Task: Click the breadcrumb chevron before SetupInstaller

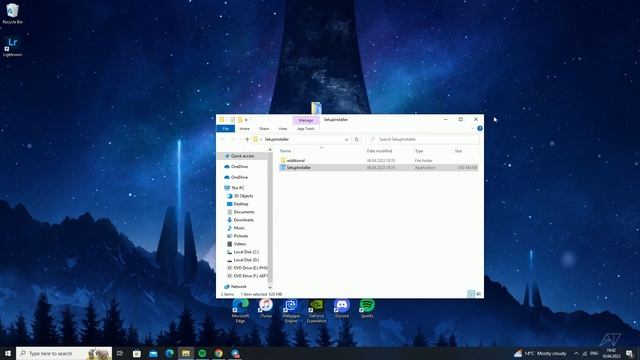Action: pyautogui.click(x=261, y=140)
